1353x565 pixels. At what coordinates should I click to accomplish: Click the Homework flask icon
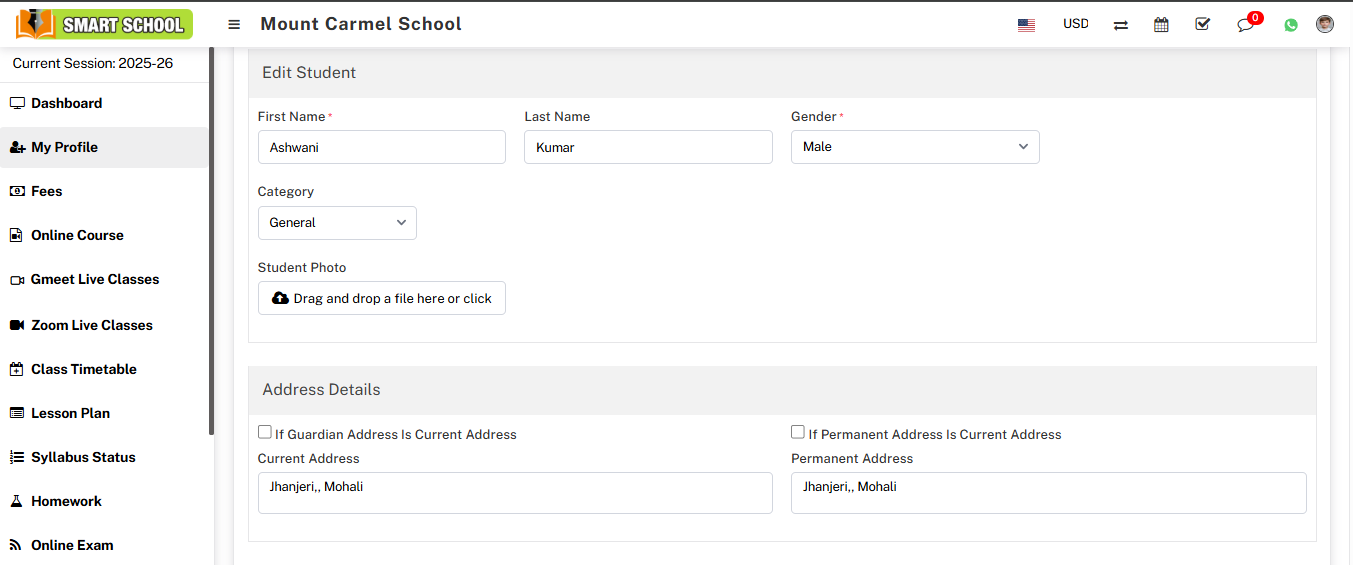[x=16, y=501]
